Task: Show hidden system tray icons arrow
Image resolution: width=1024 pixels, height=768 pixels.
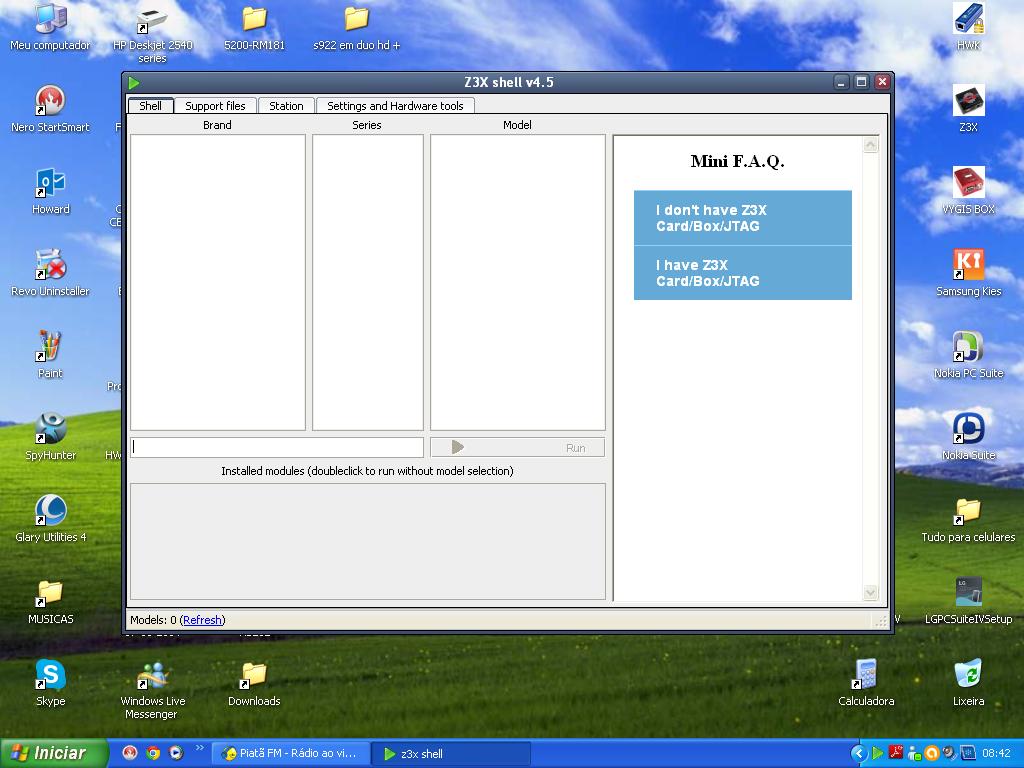Action: pyautogui.click(x=859, y=754)
